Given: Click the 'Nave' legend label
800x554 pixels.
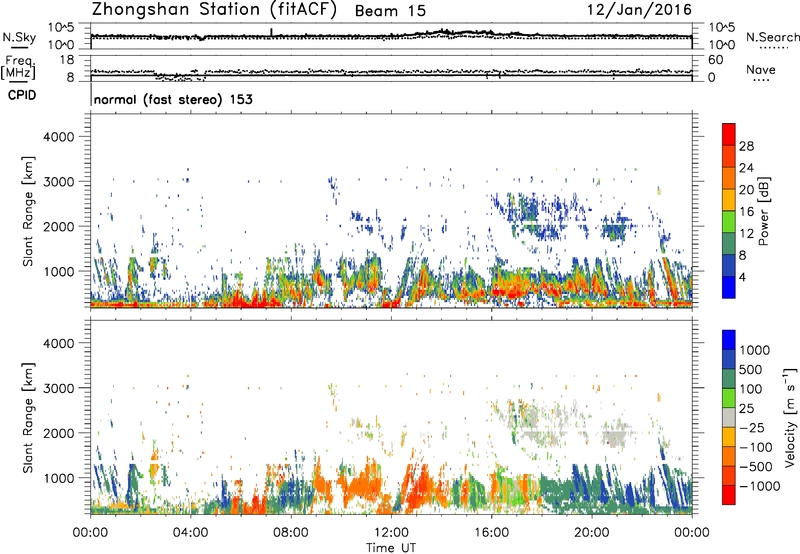Looking at the screenshot, I should coord(761,70).
